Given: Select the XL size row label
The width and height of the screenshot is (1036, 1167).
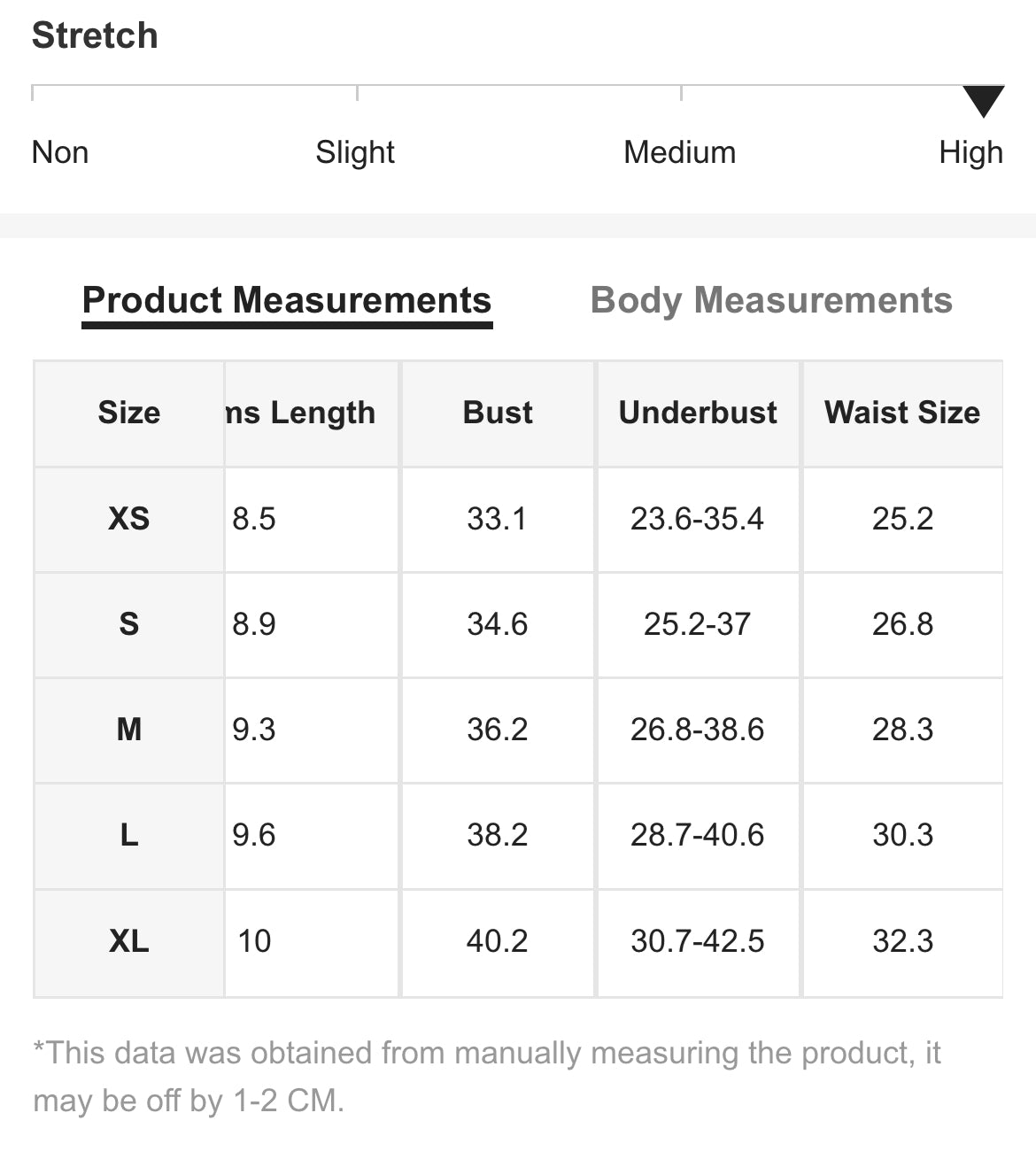Looking at the screenshot, I should [129, 941].
